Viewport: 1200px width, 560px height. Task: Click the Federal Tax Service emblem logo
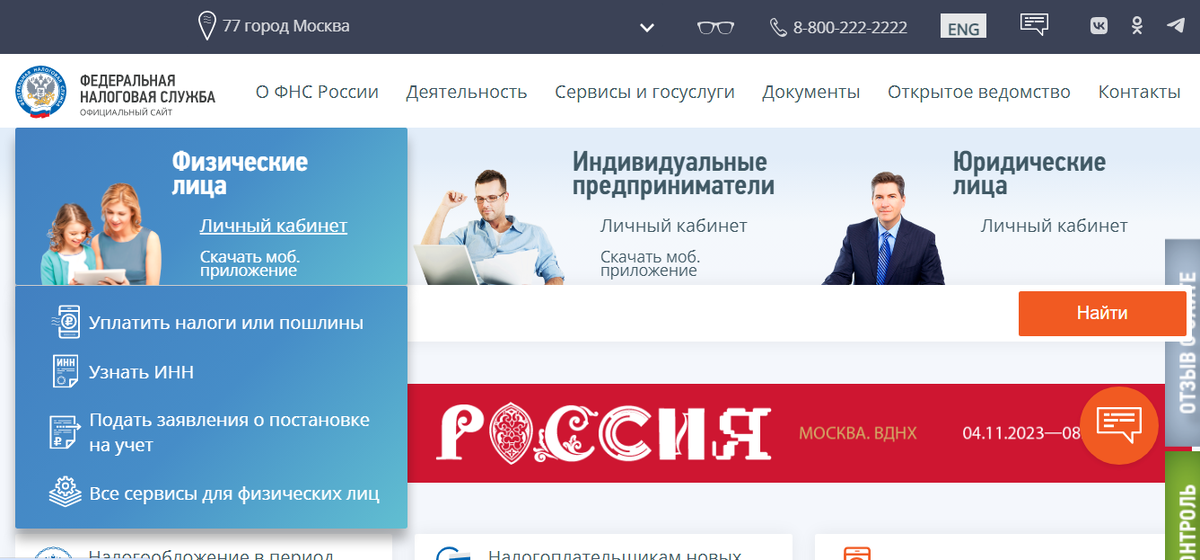(42, 93)
